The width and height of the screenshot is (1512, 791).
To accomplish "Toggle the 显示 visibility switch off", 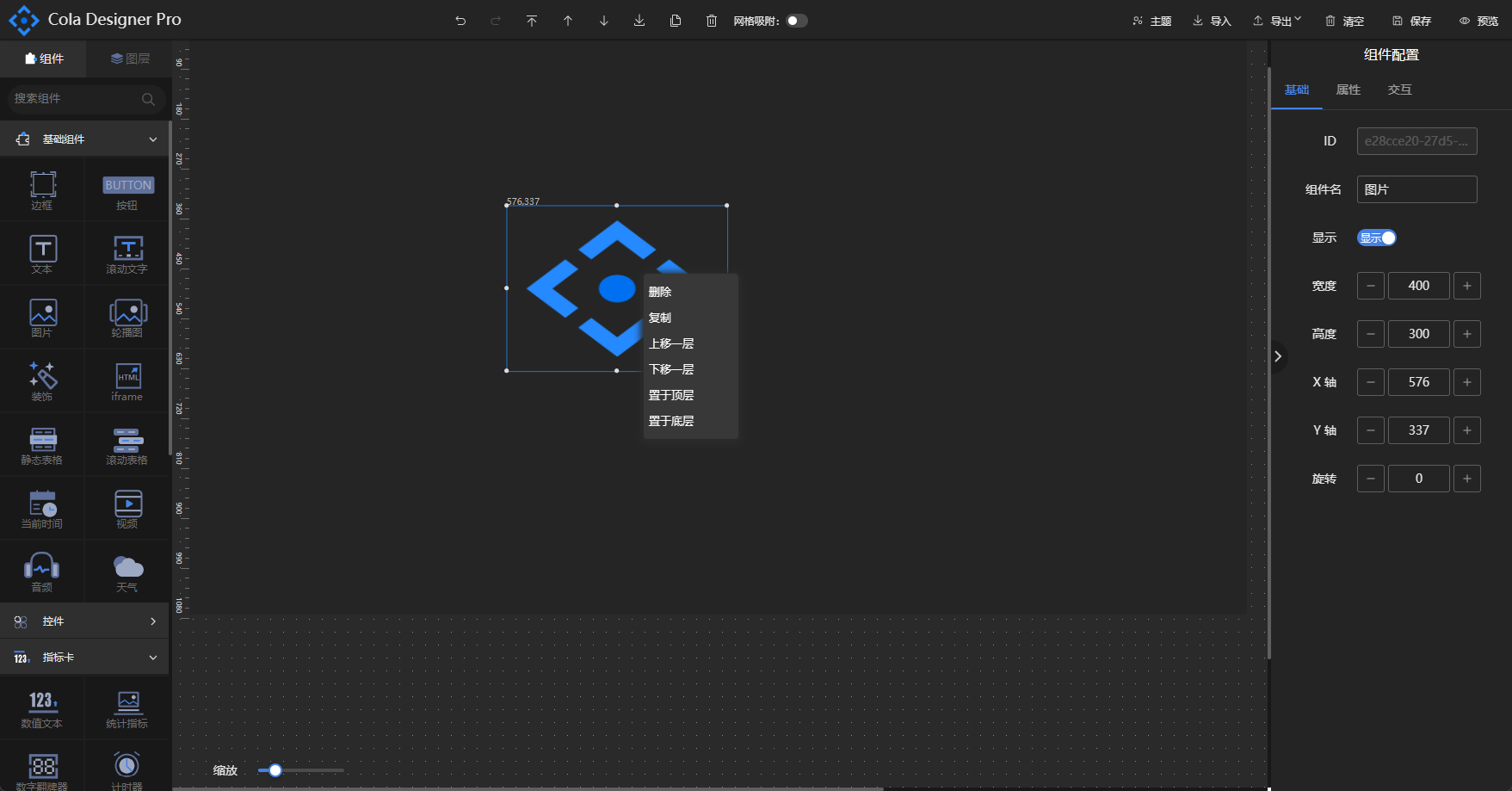I will pos(1376,238).
